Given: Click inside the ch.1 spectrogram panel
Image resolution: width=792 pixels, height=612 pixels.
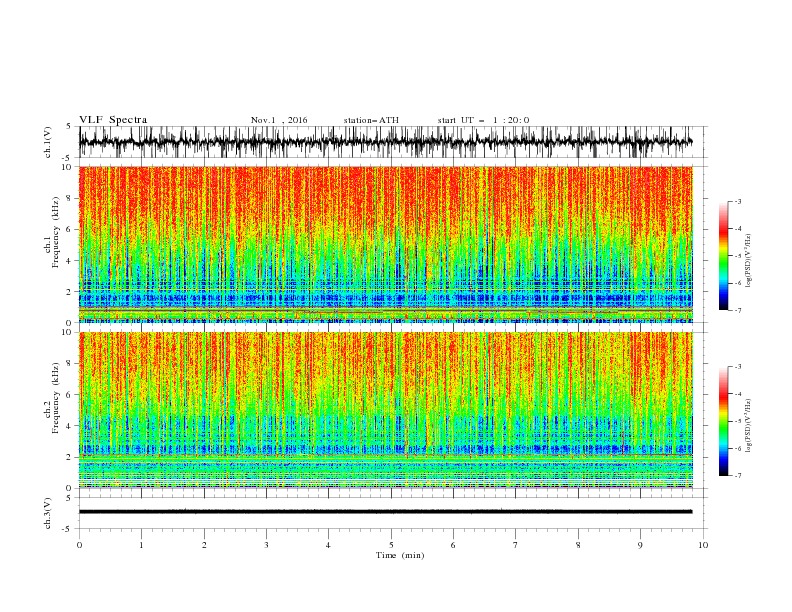Looking at the screenshot, I should [385, 244].
